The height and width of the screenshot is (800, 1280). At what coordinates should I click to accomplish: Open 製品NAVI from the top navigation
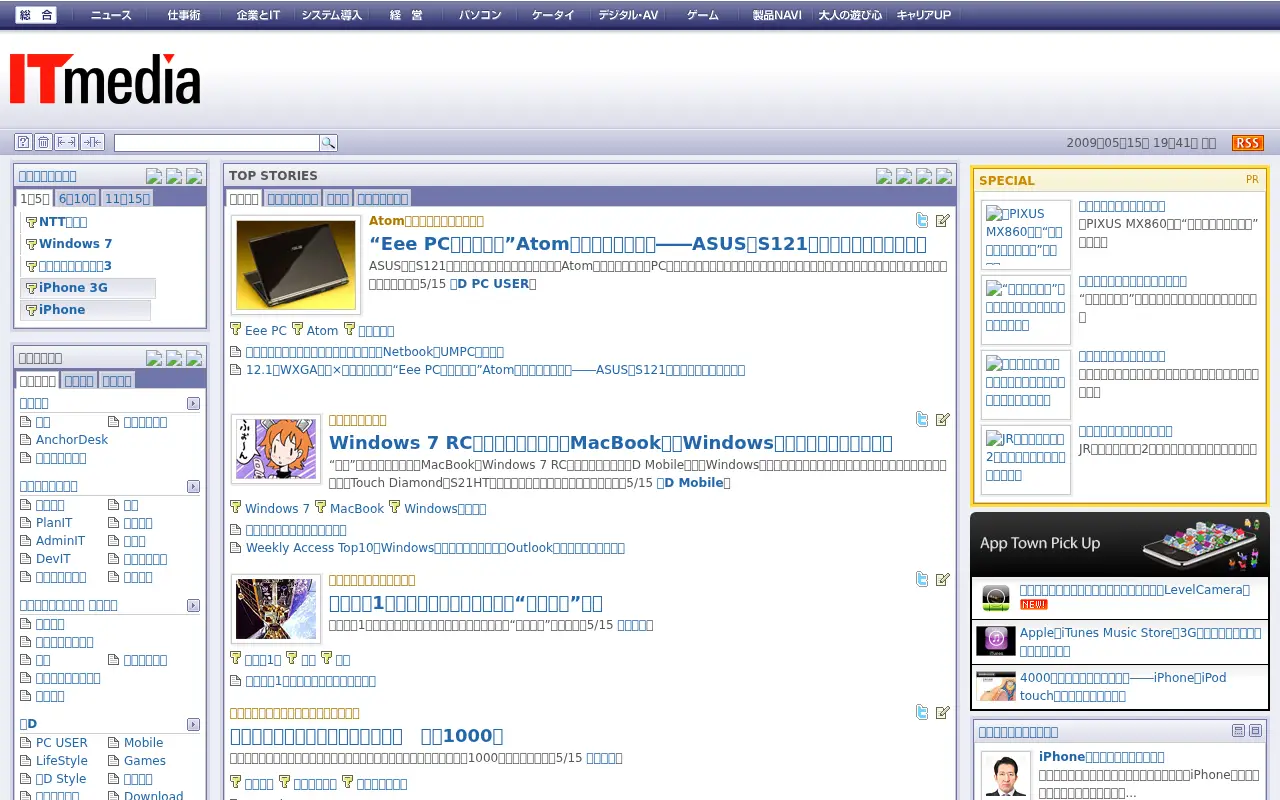click(777, 15)
